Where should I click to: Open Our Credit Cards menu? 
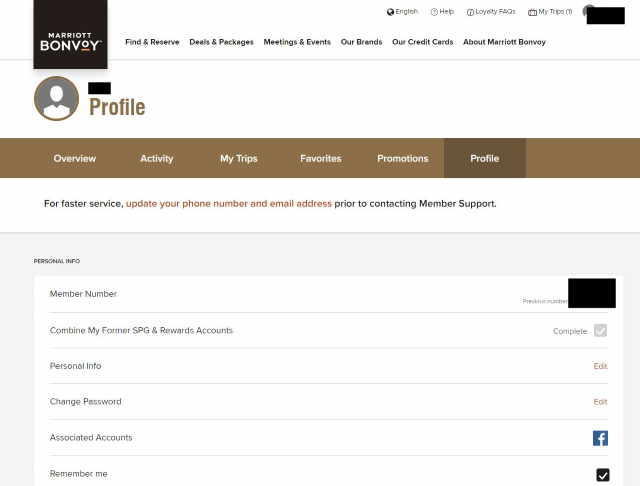(422, 42)
